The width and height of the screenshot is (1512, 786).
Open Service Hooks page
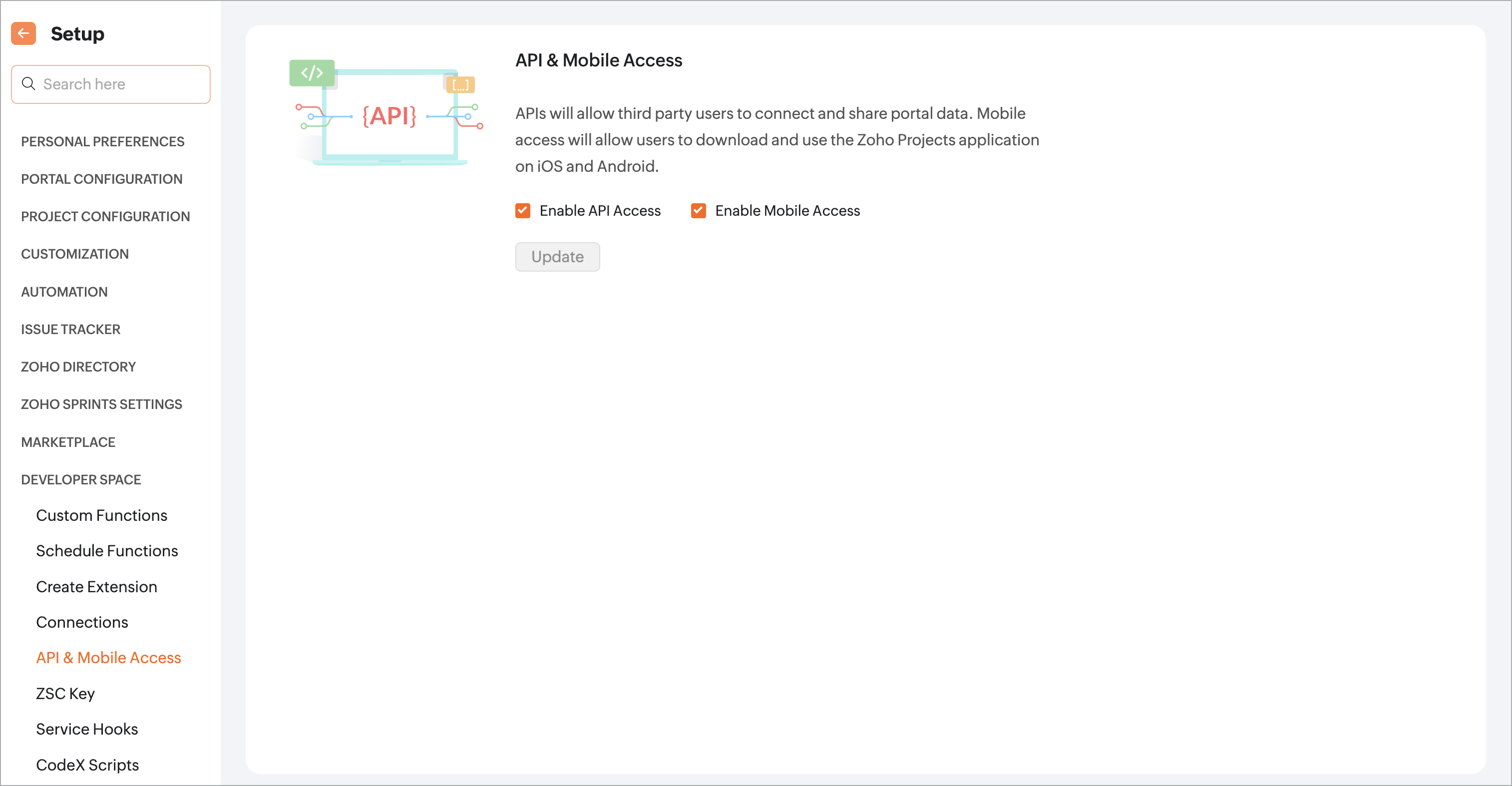(x=87, y=729)
